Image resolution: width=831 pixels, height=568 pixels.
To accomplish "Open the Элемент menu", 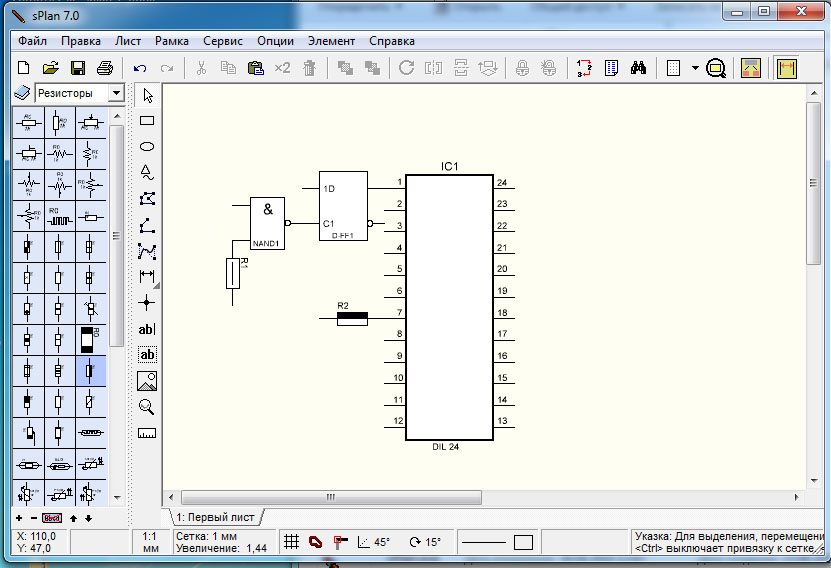I will [x=331, y=41].
